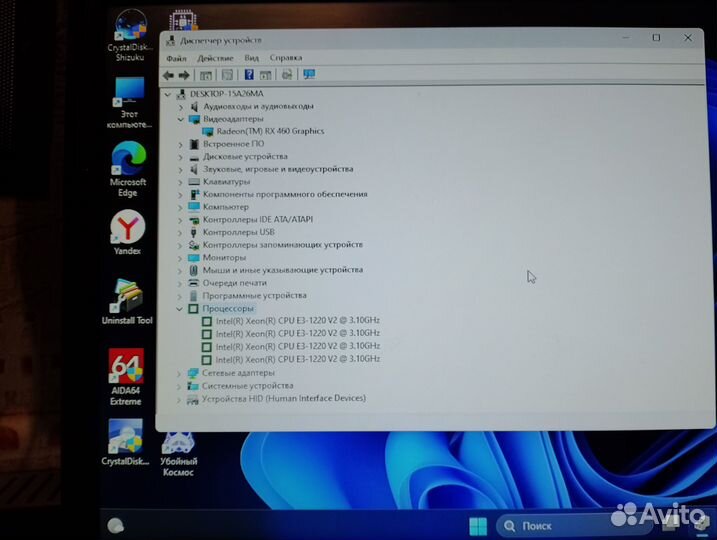Open the 'Действие' menu
The image size is (717, 540).
point(215,58)
